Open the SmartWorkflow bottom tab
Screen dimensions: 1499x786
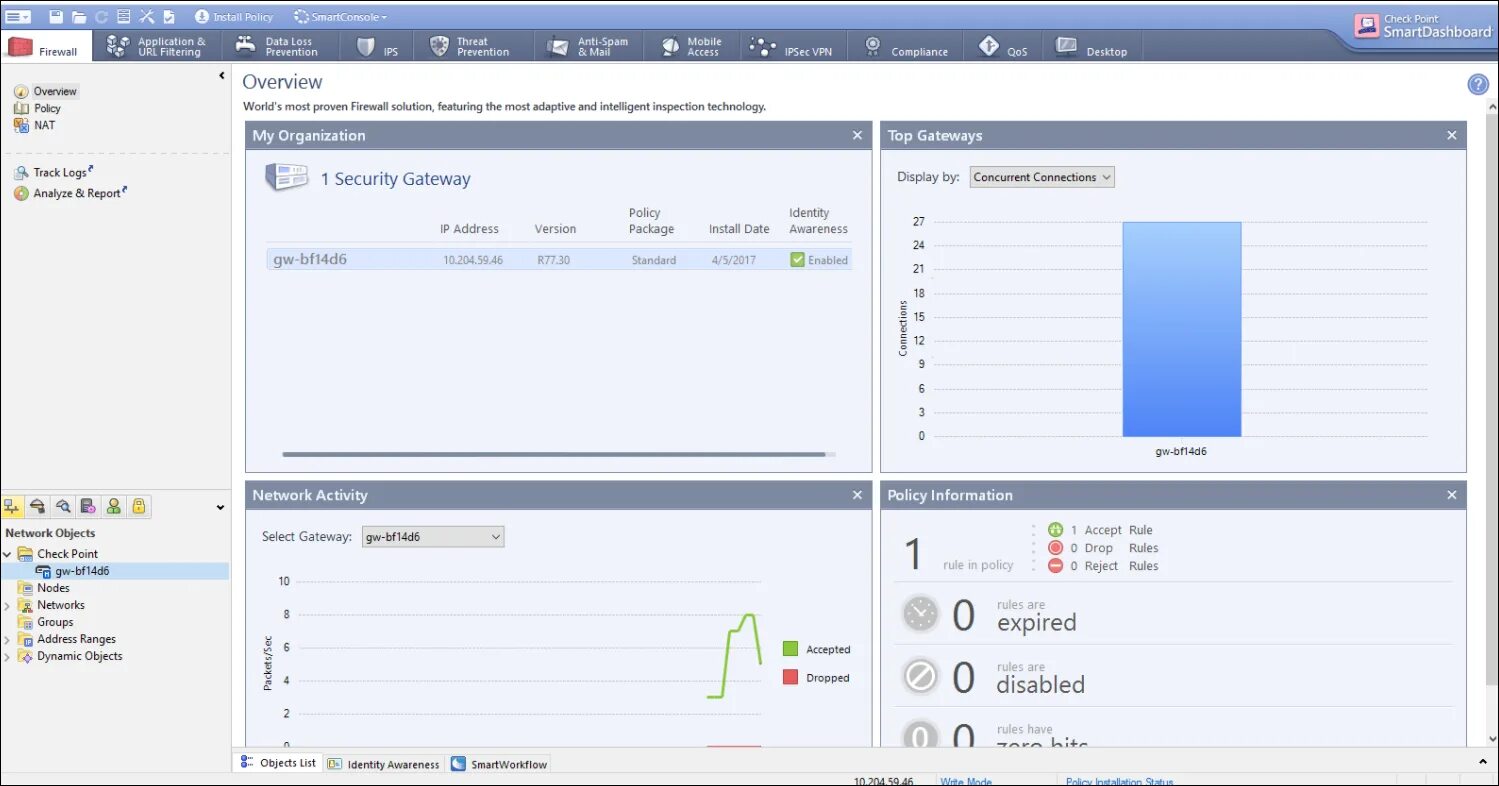tap(499, 764)
